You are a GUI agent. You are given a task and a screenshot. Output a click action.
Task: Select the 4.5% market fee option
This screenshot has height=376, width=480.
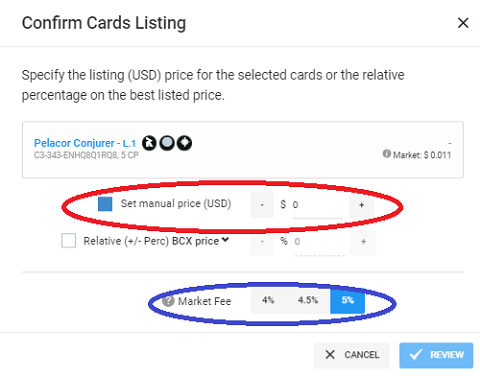308,300
